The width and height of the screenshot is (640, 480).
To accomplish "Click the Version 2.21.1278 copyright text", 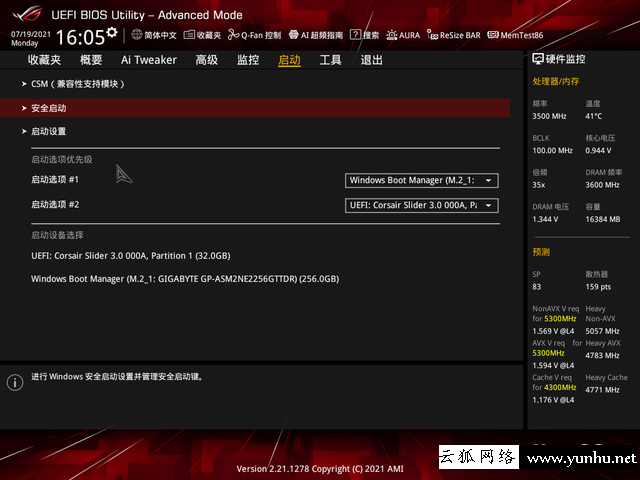I will [320, 469].
